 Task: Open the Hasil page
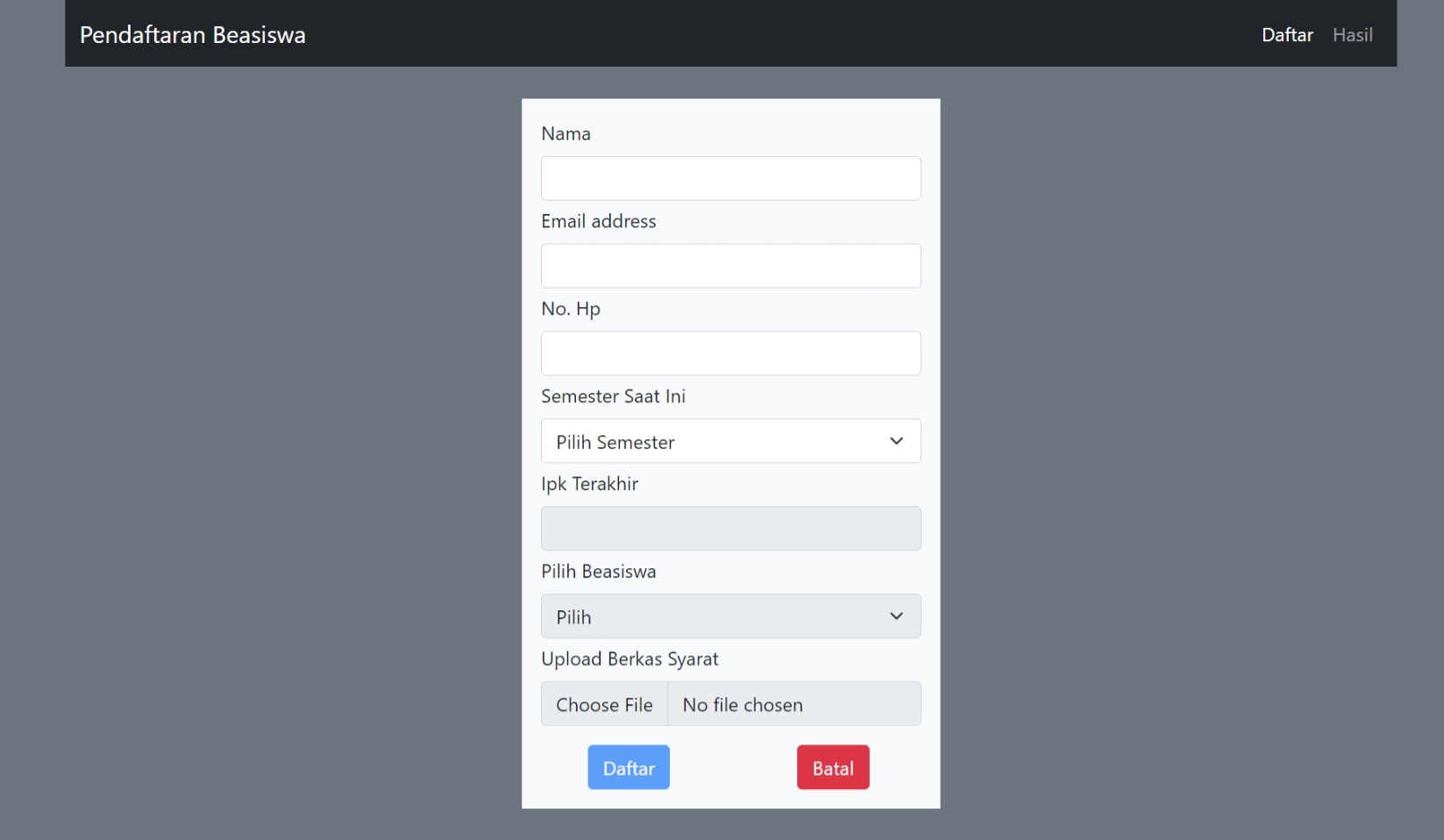[x=1352, y=35]
